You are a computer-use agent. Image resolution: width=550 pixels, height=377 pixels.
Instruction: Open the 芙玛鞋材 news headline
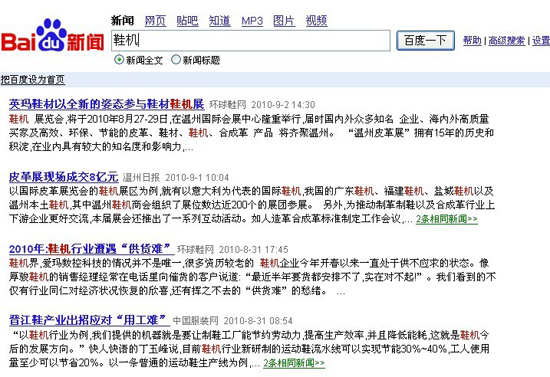coord(107,104)
